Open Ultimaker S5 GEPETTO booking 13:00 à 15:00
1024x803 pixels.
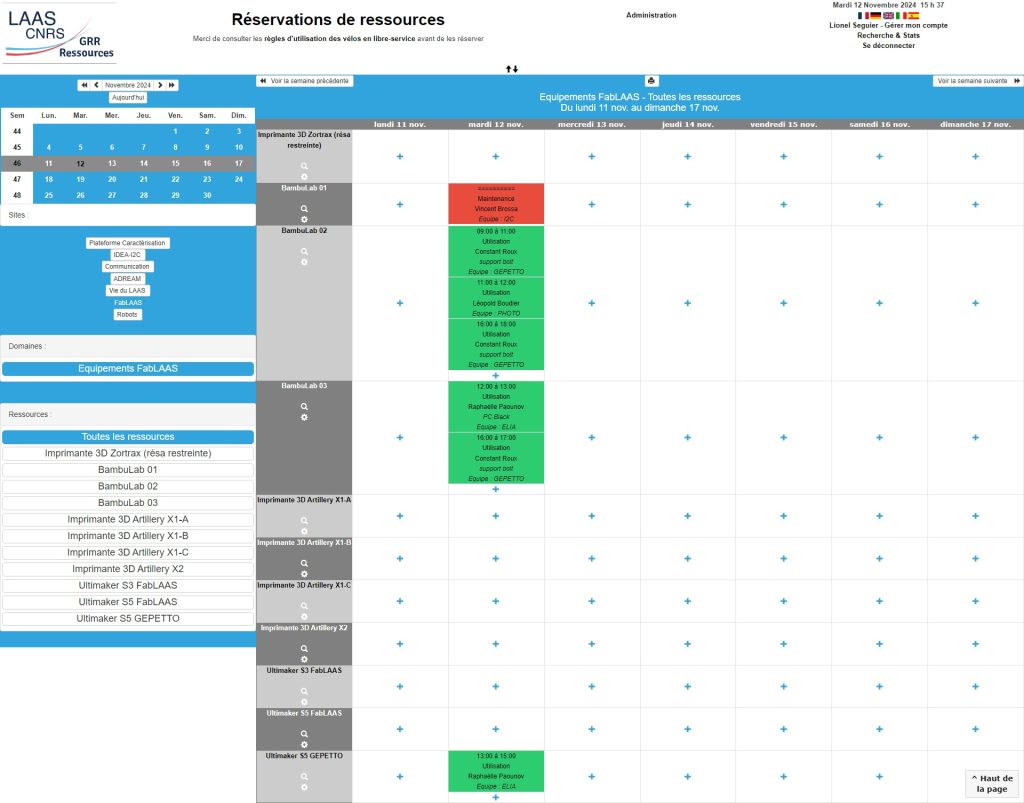[496, 771]
